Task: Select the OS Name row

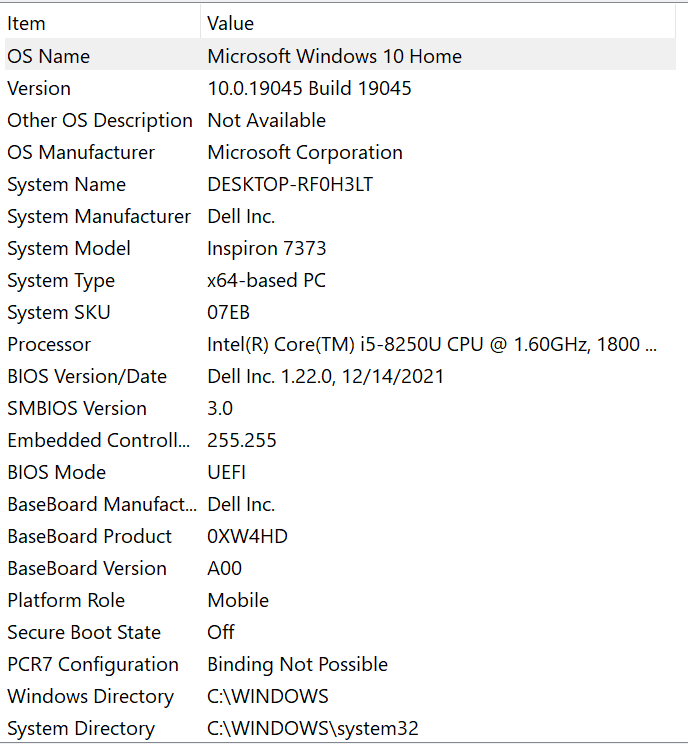Action: click(x=340, y=56)
